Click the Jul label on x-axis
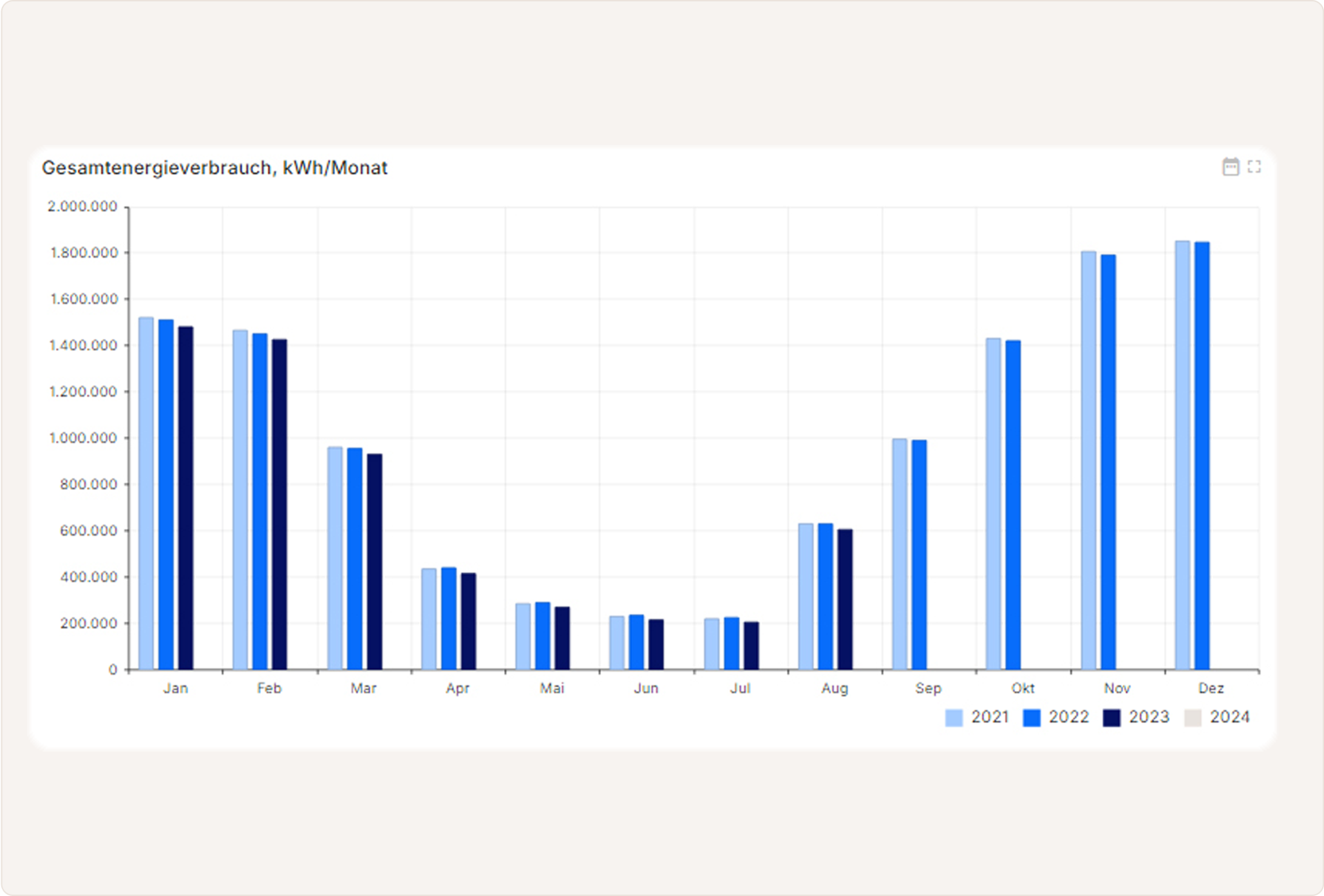Image resolution: width=1324 pixels, height=896 pixels. 740,688
